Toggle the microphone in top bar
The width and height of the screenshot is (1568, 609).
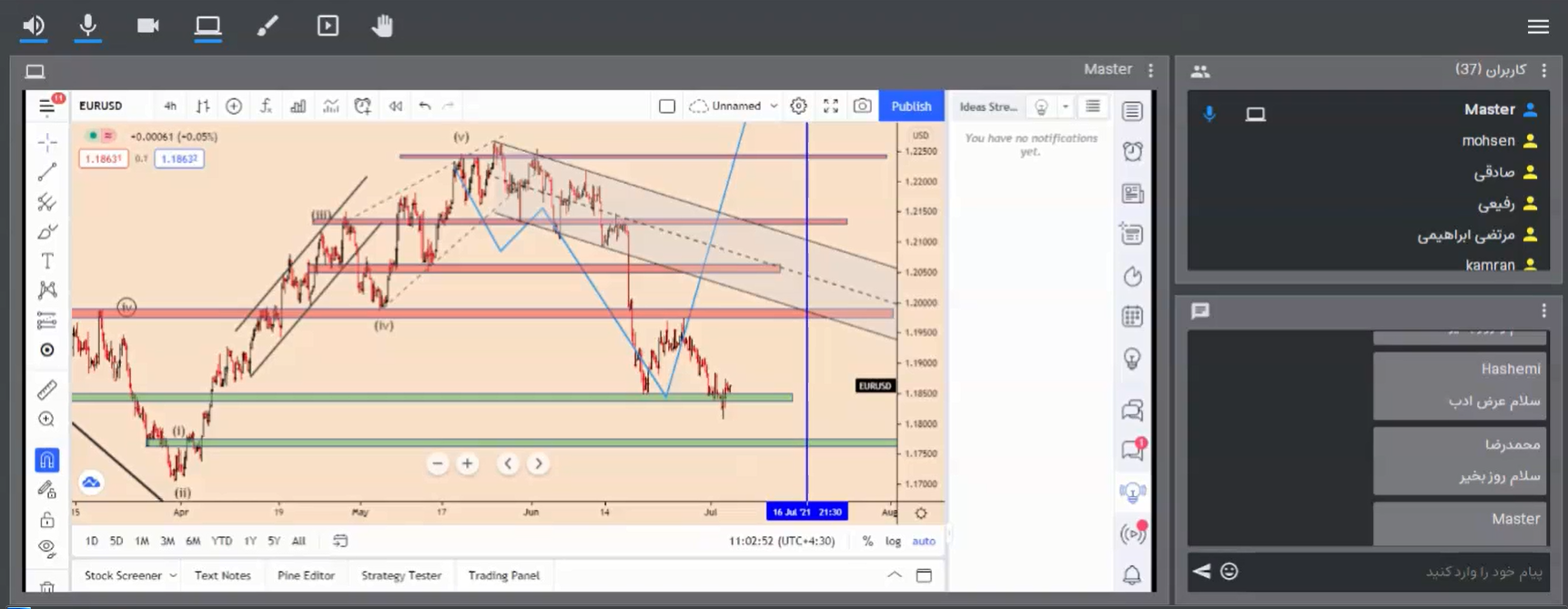[x=87, y=25]
